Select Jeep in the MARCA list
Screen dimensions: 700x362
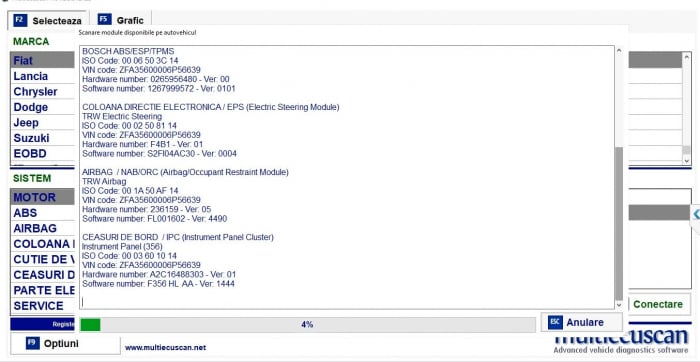[42, 122]
